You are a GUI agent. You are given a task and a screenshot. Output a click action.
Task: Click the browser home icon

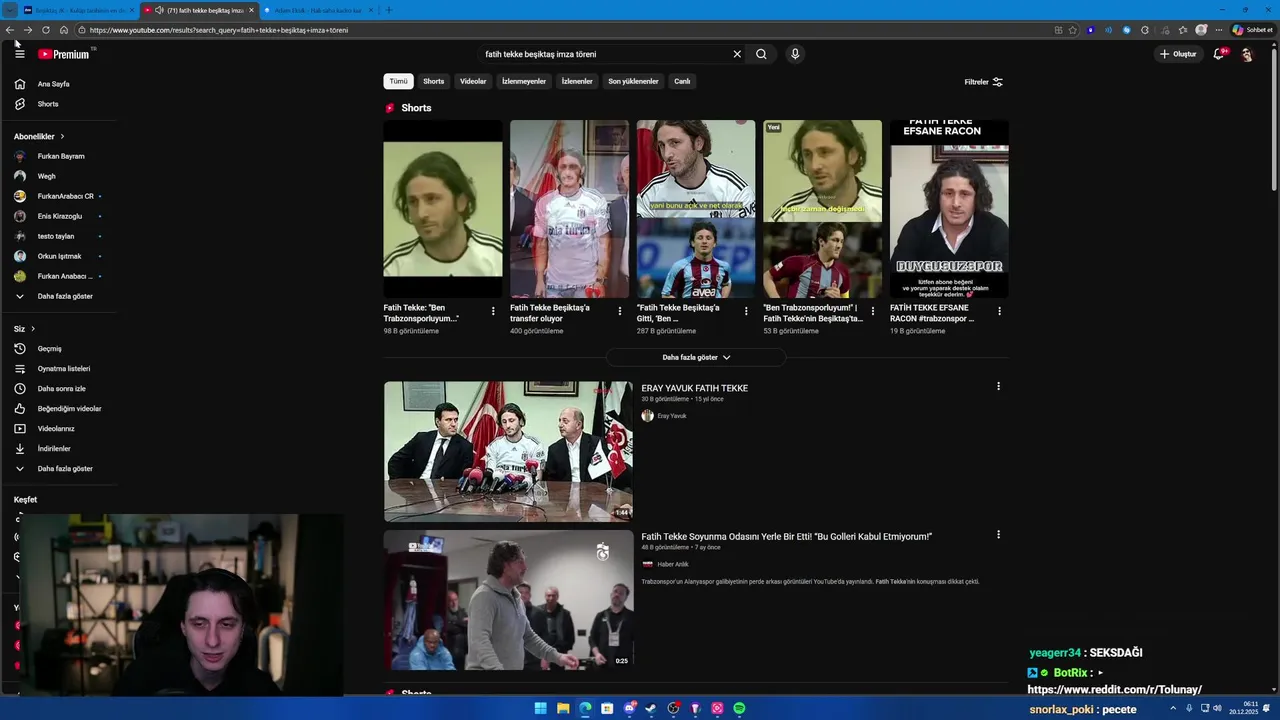pyautogui.click(x=64, y=30)
